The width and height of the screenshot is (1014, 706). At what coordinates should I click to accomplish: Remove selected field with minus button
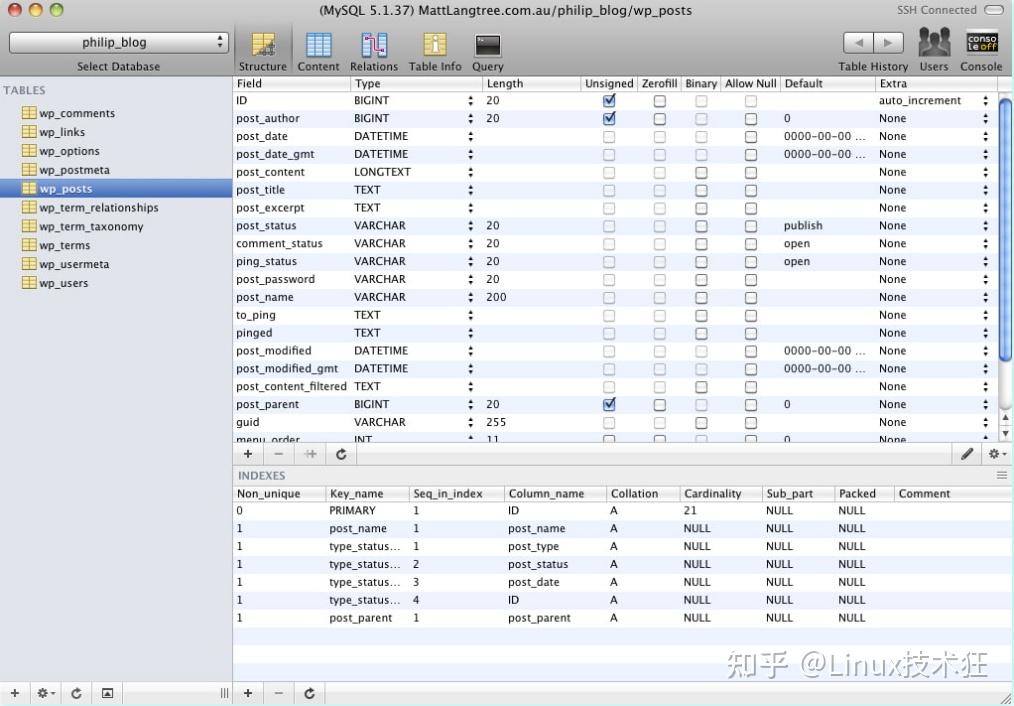click(279, 454)
